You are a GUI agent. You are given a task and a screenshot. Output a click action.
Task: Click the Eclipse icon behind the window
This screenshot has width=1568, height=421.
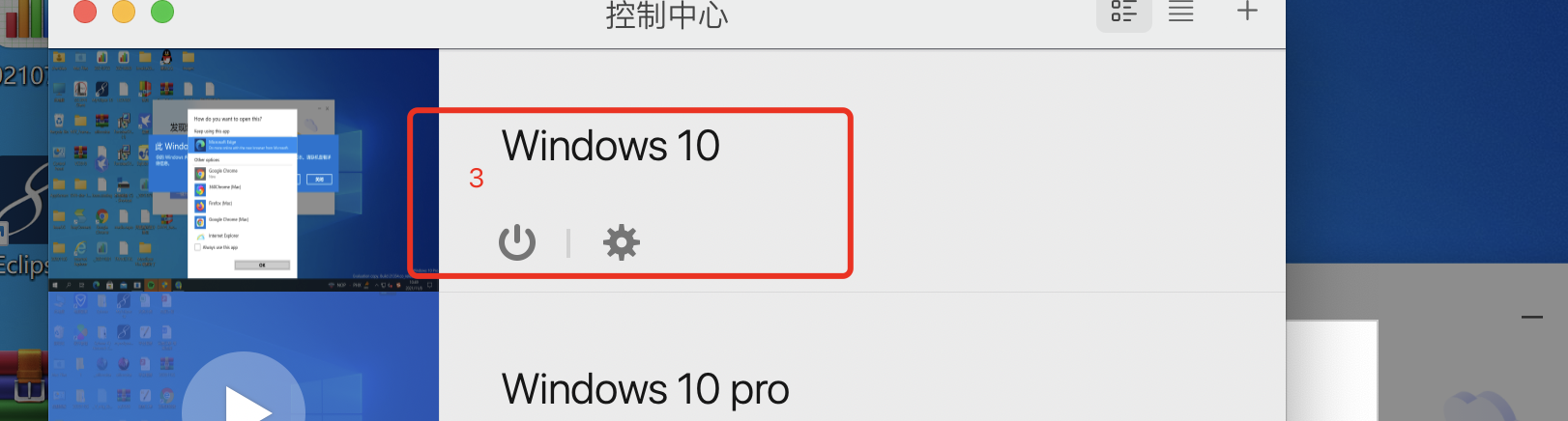point(24,220)
